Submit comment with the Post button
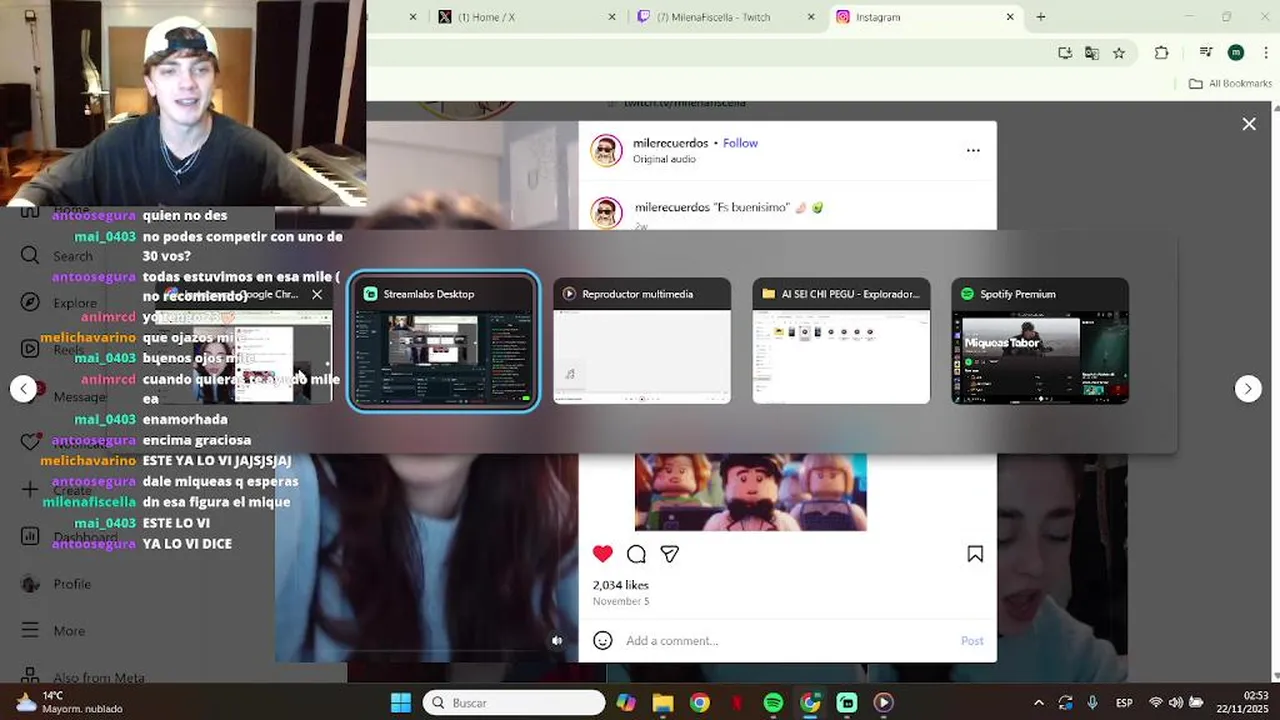 tap(972, 640)
